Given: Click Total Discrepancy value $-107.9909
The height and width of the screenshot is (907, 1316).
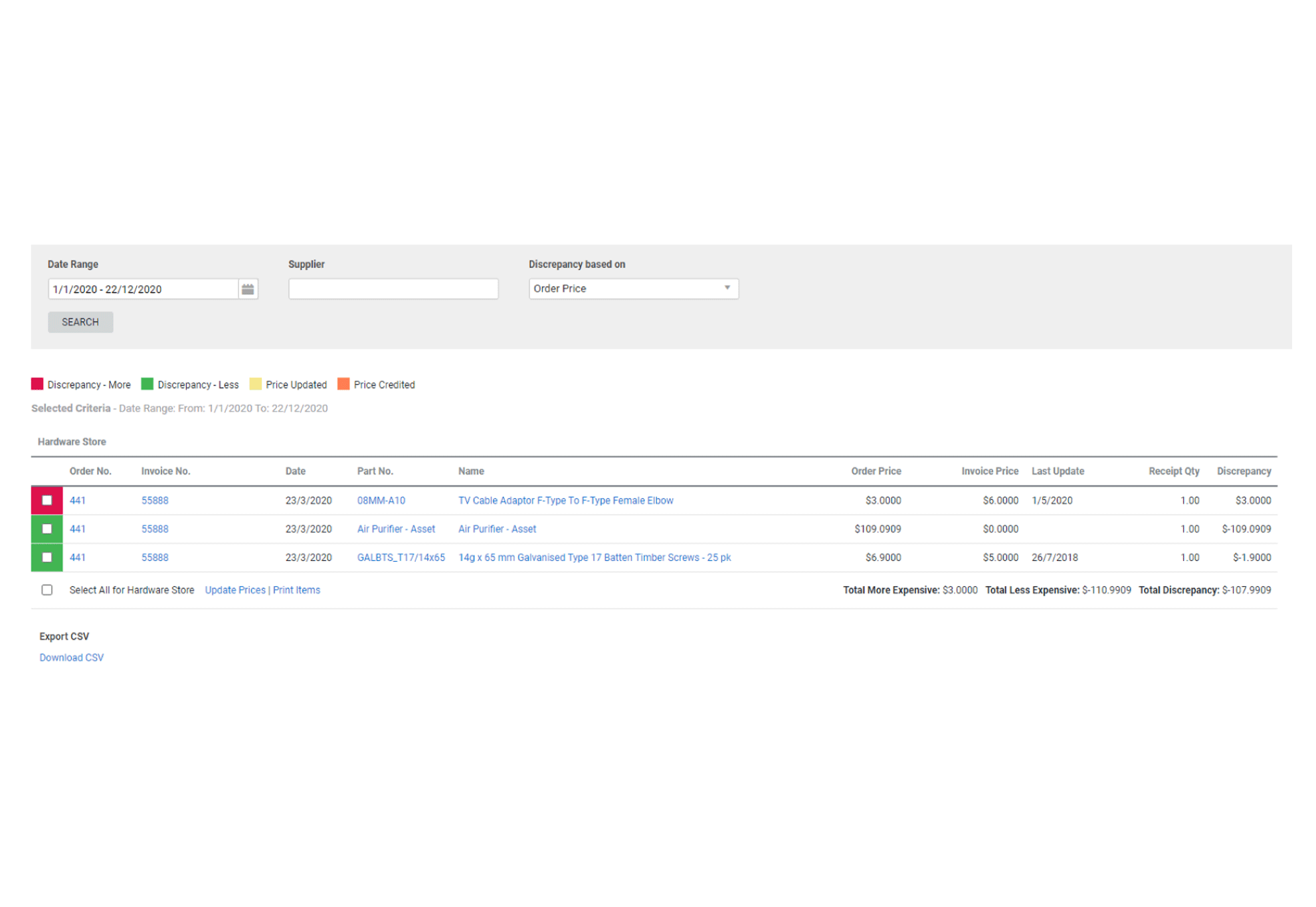Looking at the screenshot, I should [x=1247, y=590].
